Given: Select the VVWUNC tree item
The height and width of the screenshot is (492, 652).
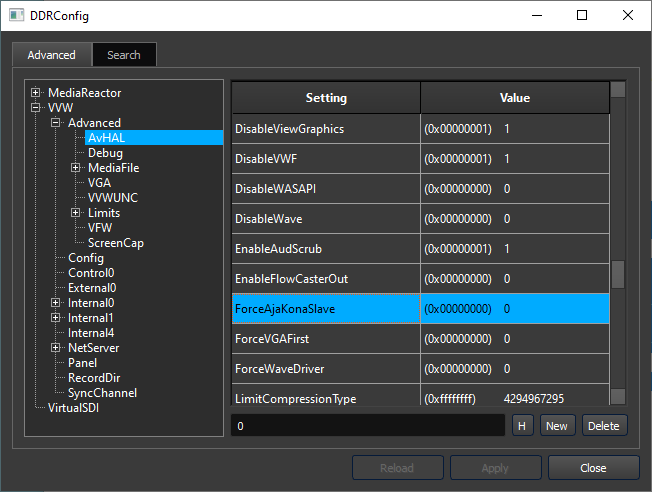Looking at the screenshot, I should [113, 198].
